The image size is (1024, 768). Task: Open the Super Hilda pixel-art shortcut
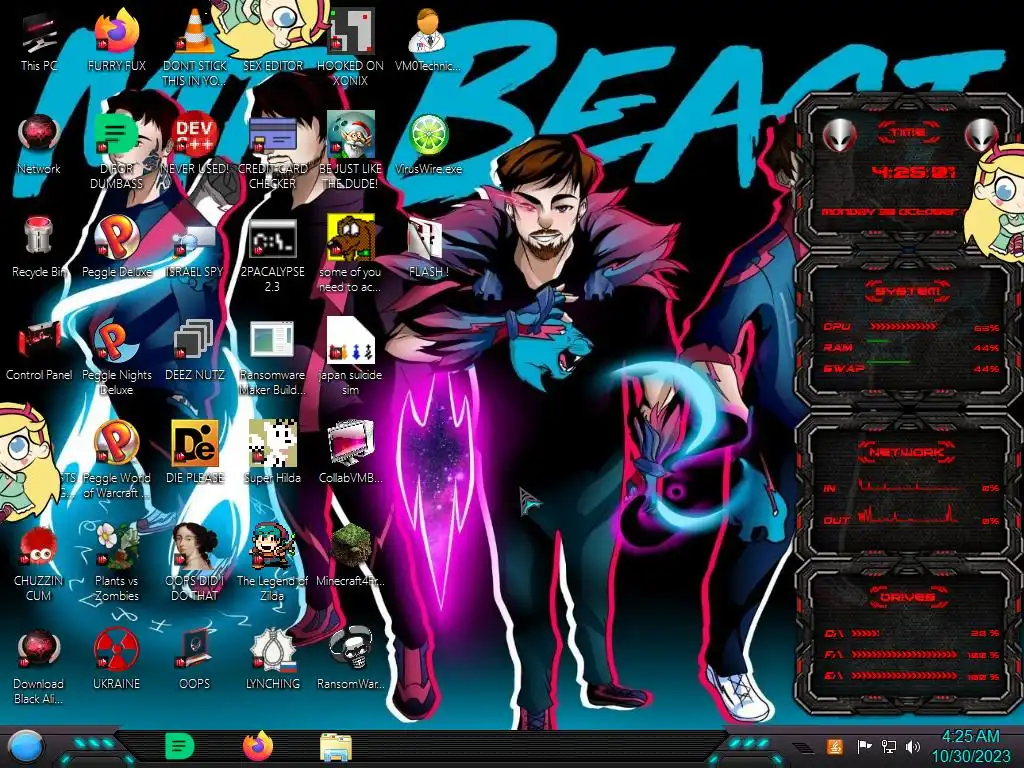pyautogui.click(x=272, y=453)
